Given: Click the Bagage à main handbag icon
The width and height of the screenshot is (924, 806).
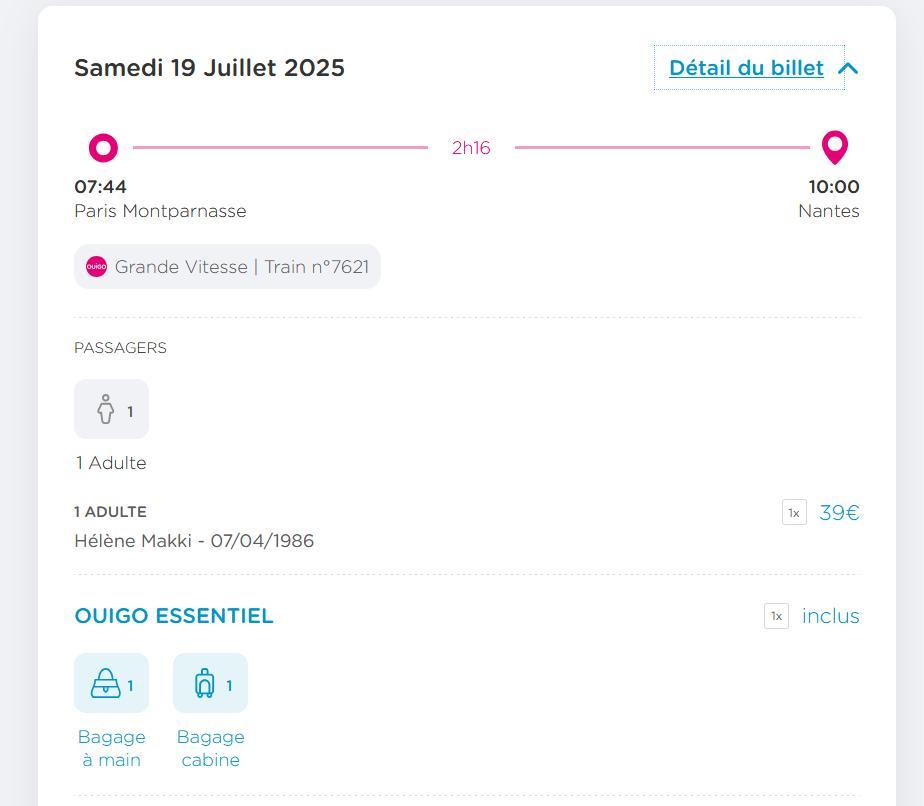Looking at the screenshot, I should coord(105,683).
